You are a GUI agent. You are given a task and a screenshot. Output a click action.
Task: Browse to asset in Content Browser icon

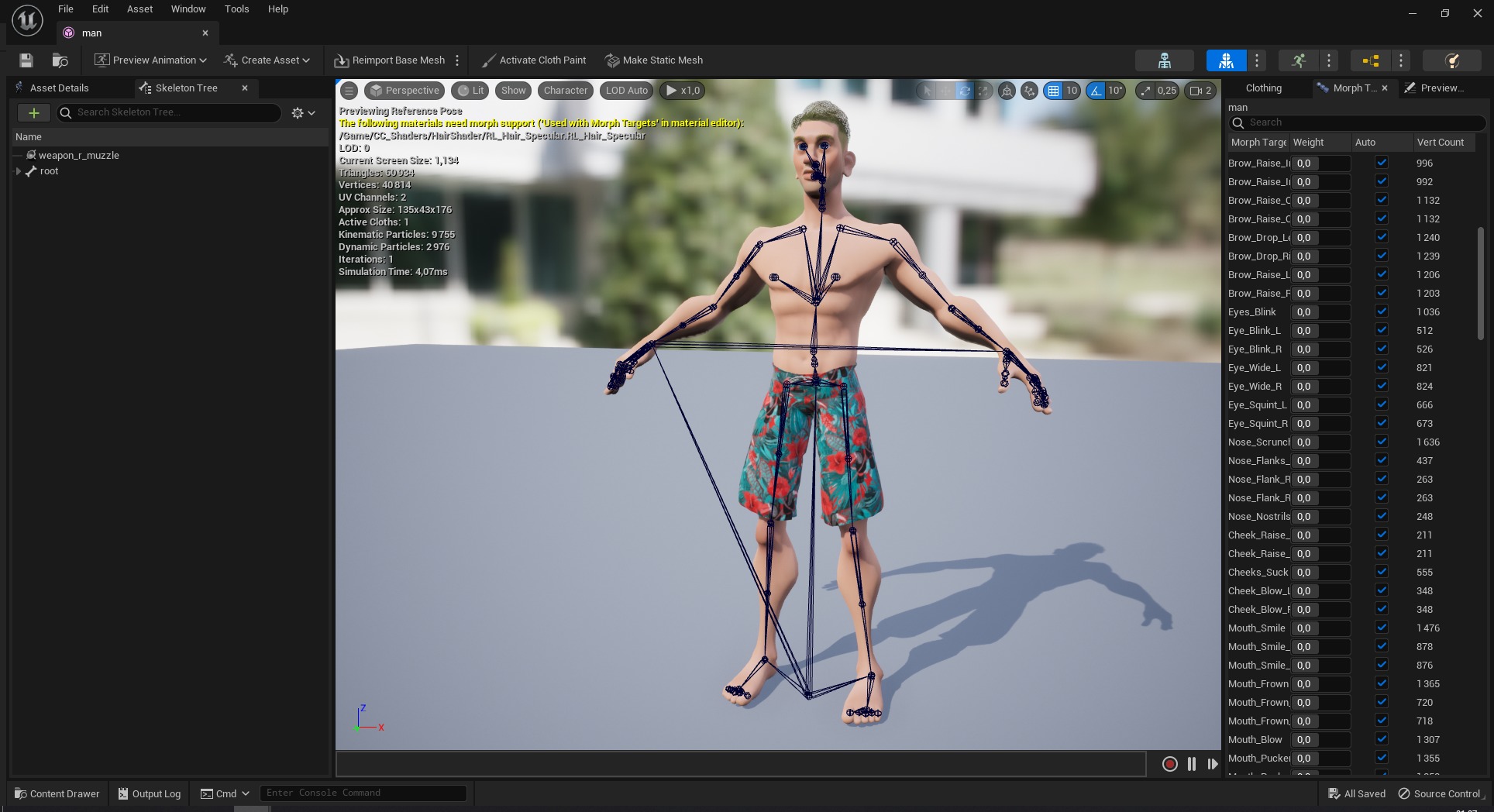click(x=60, y=60)
